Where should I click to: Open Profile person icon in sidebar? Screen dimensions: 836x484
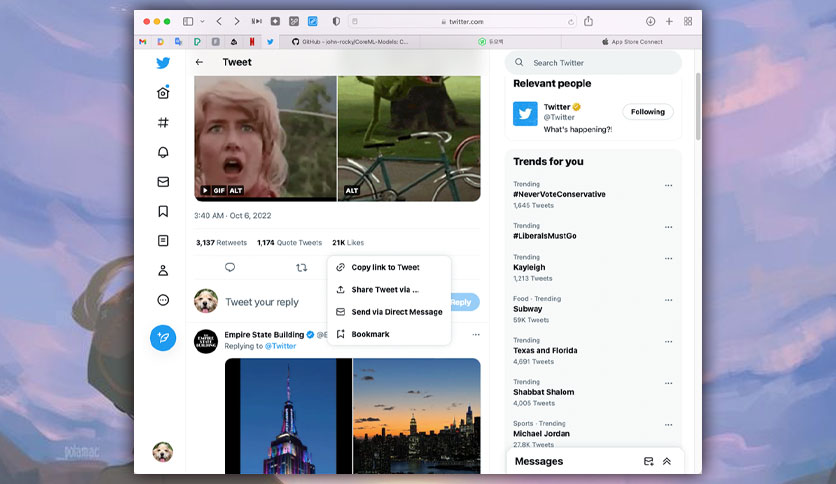pos(163,271)
